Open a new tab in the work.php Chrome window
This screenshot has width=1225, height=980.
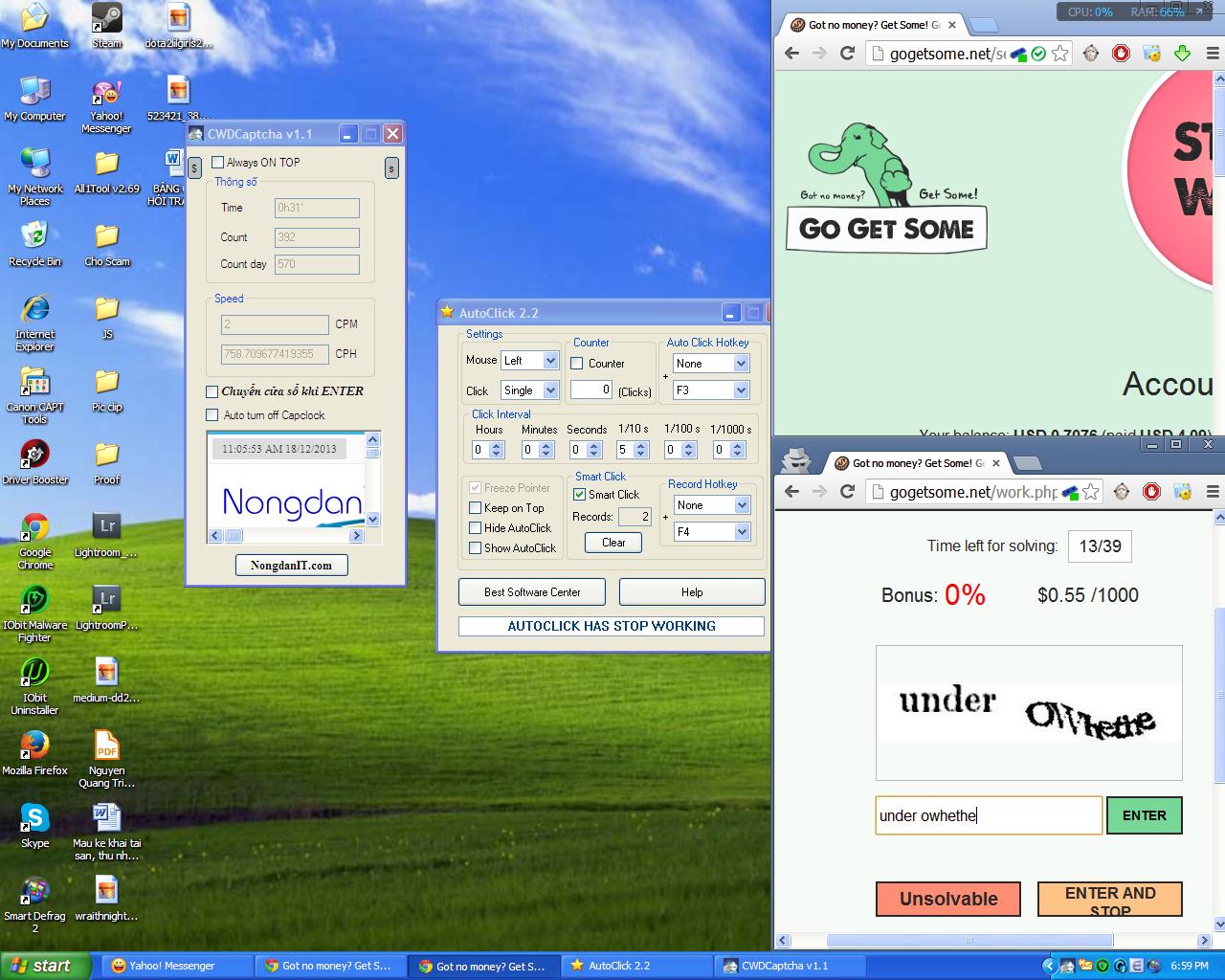(1027, 464)
